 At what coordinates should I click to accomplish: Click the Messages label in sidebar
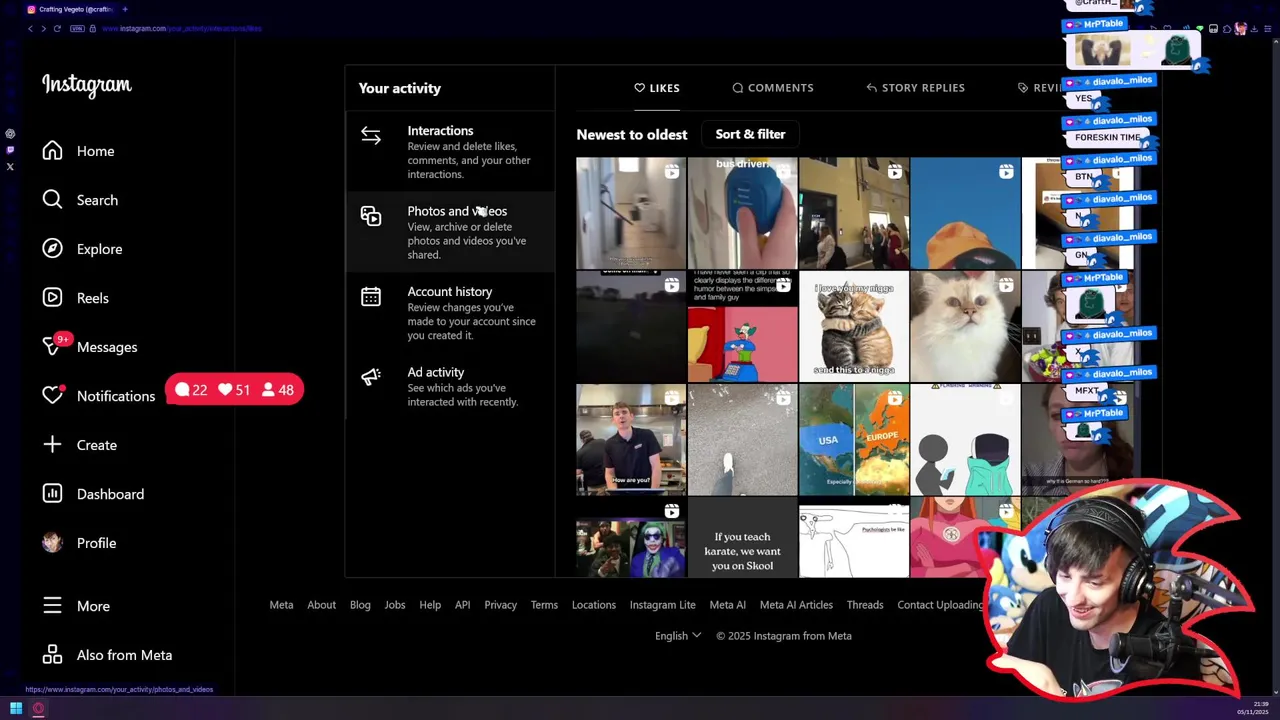[107, 347]
